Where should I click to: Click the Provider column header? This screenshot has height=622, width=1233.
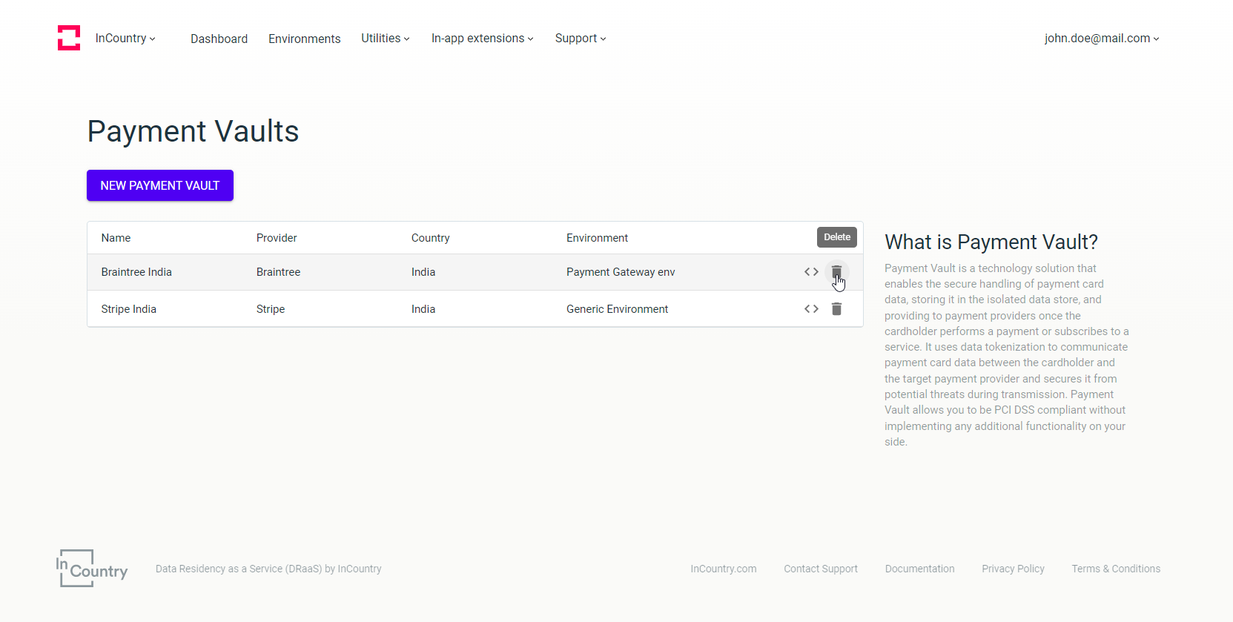coord(276,238)
